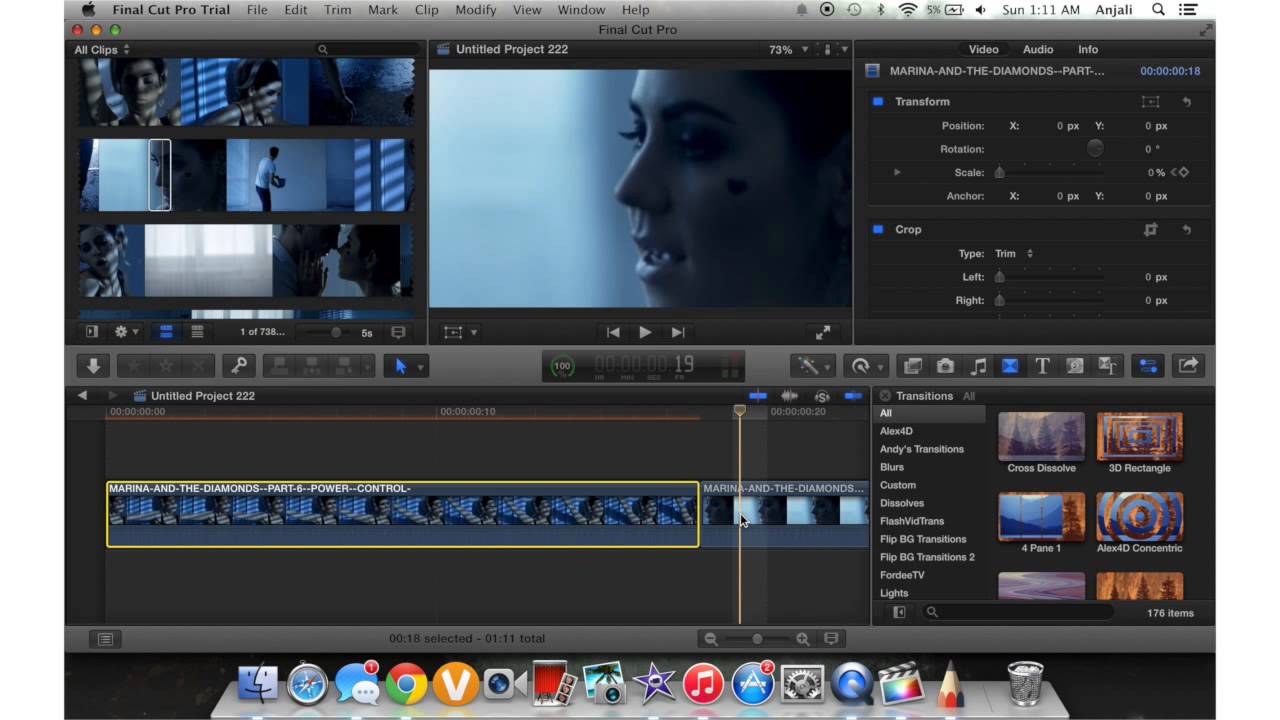Open the Modify menu
Screen dimensions: 1280x720
[475, 10]
